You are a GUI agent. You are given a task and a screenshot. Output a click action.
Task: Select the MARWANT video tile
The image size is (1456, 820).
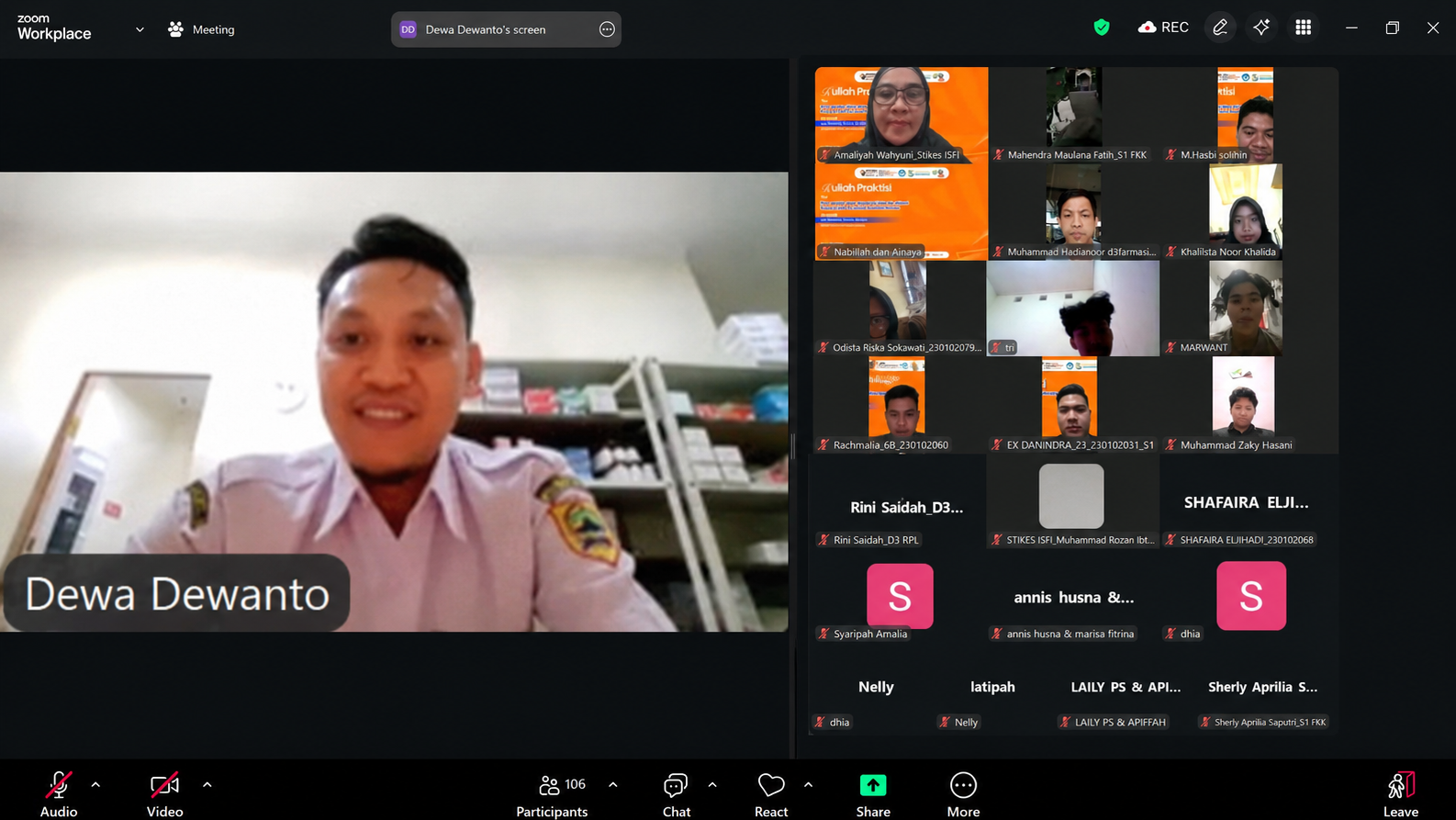click(x=1248, y=309)
